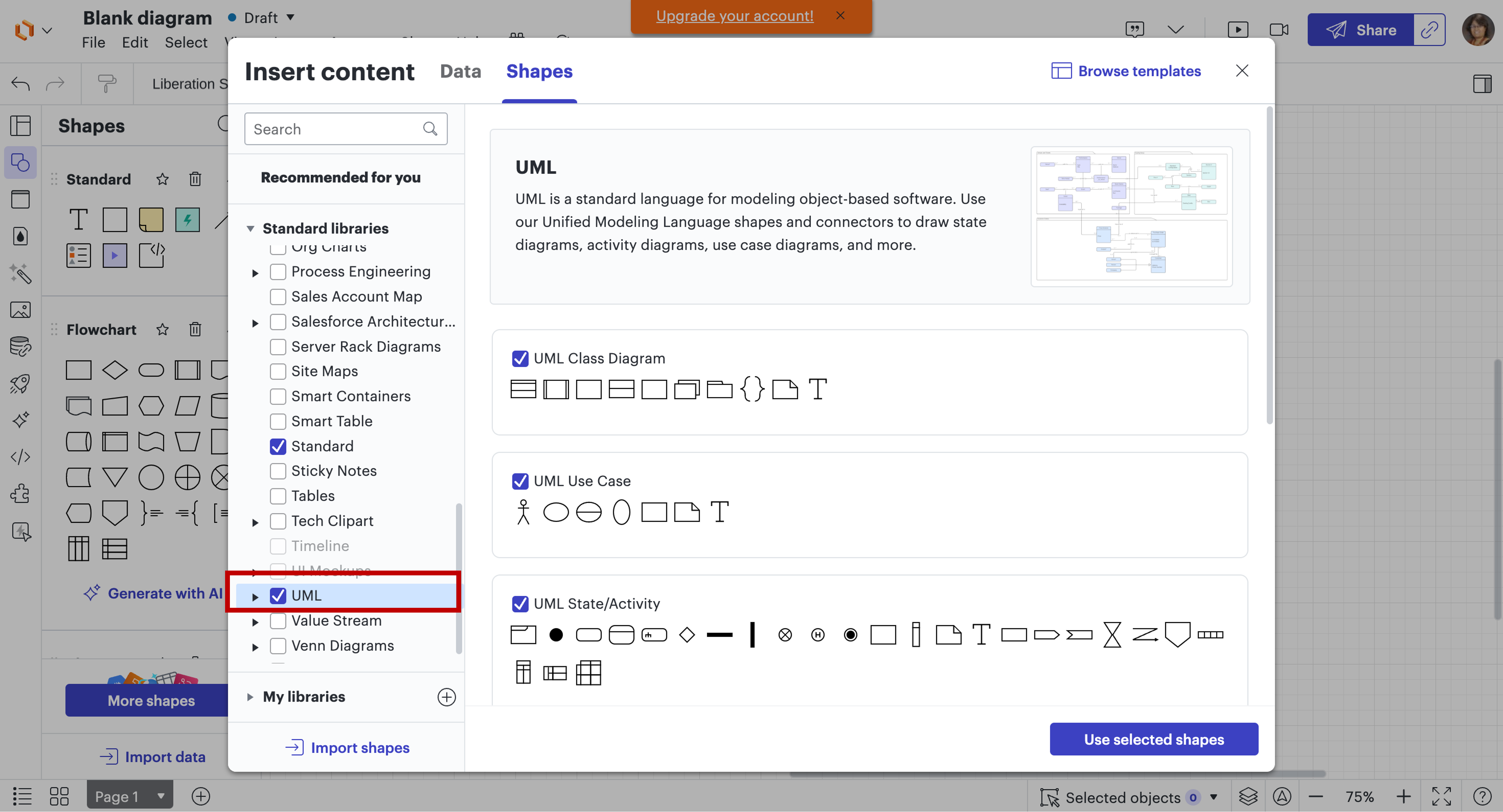This screenshot has width=1503, height=812.
Task: Uncheck the Standard library checkbox
Action: click(278, 446)
